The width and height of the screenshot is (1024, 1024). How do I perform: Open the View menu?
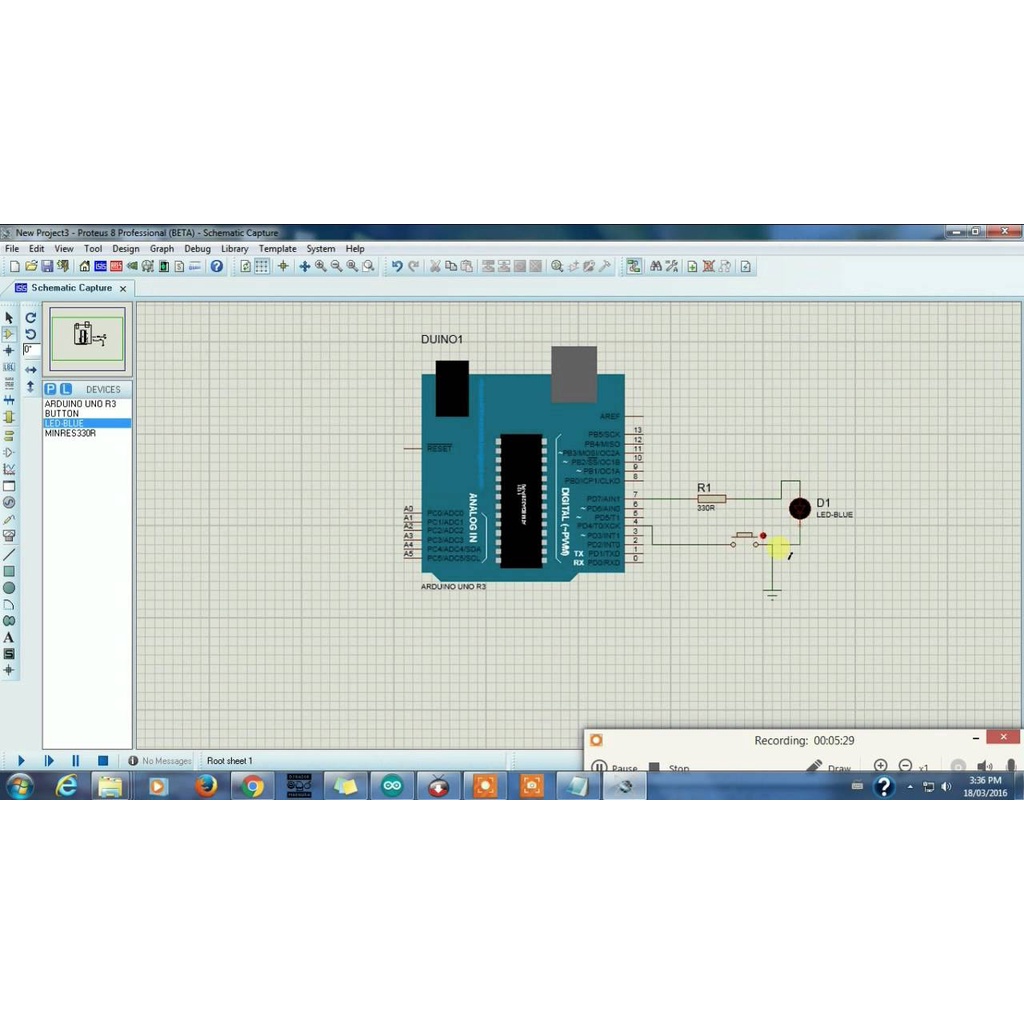[64, 249]
